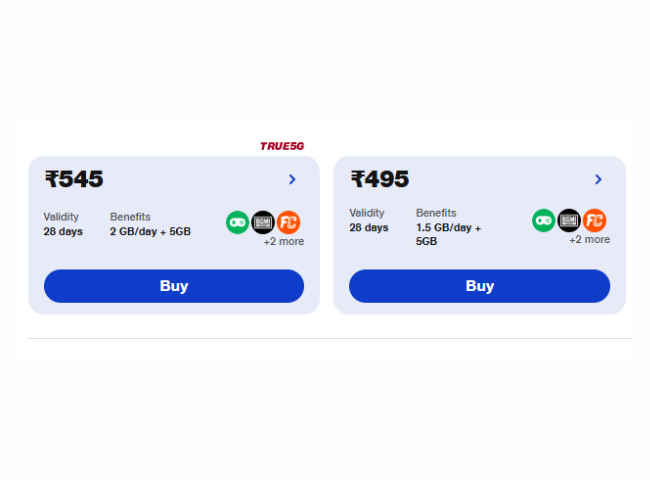
Task: Click the green icon on ₹495 plan
Action: pyautogui.click(x=543, y=221)
